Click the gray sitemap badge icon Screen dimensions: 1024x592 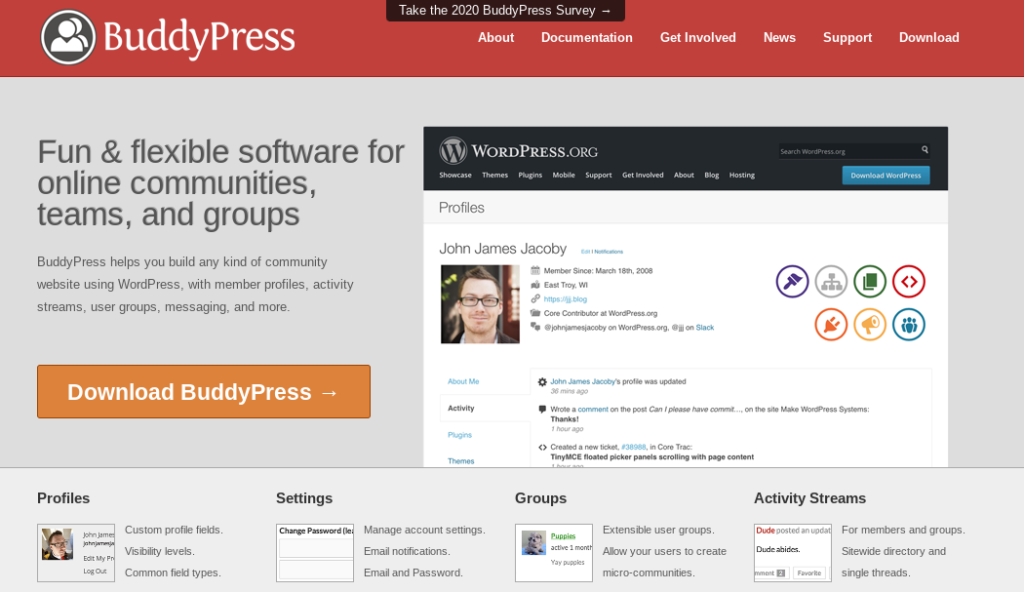point(831,282)
